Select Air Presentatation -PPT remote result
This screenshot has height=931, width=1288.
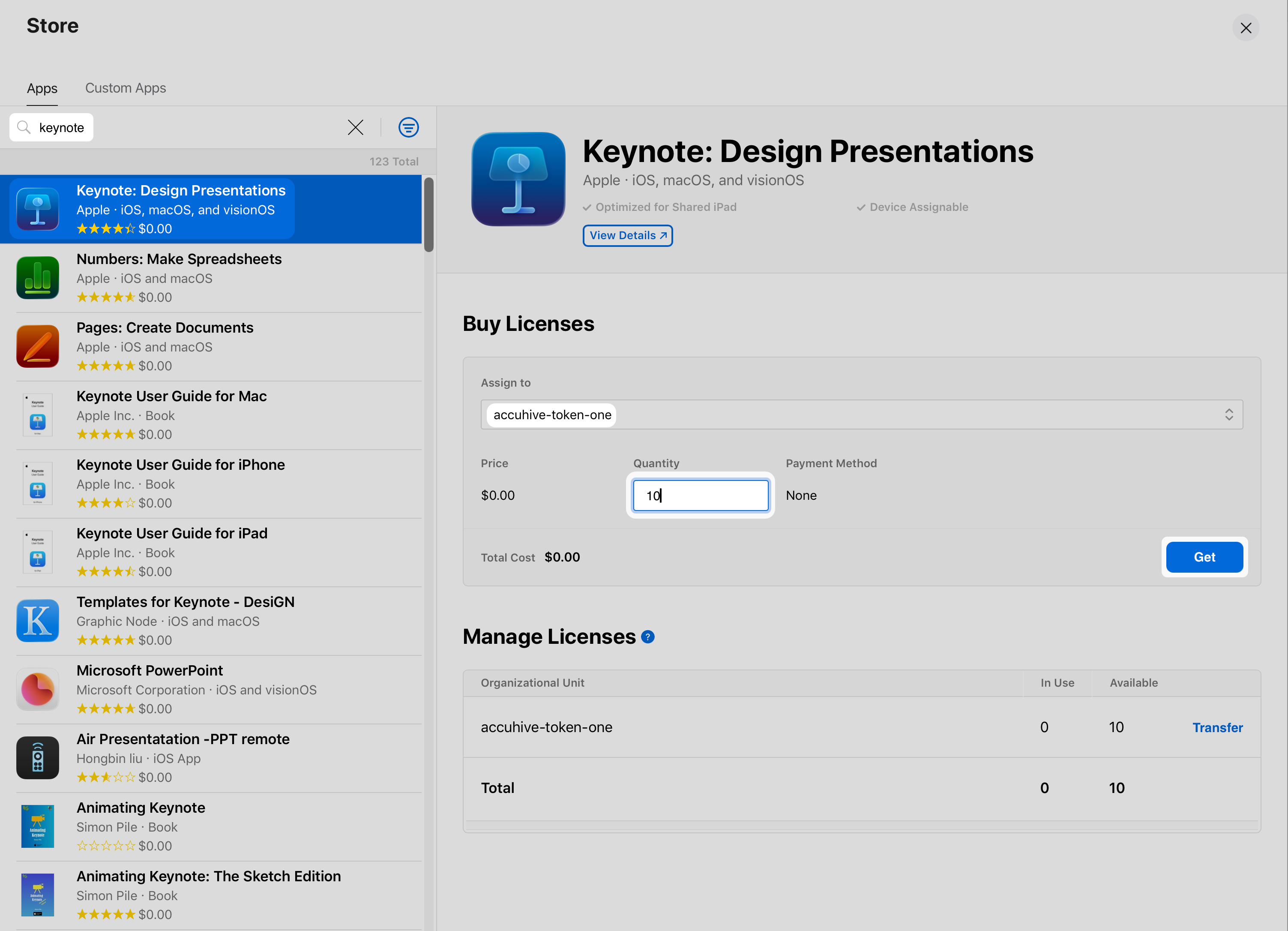(211, 758)
